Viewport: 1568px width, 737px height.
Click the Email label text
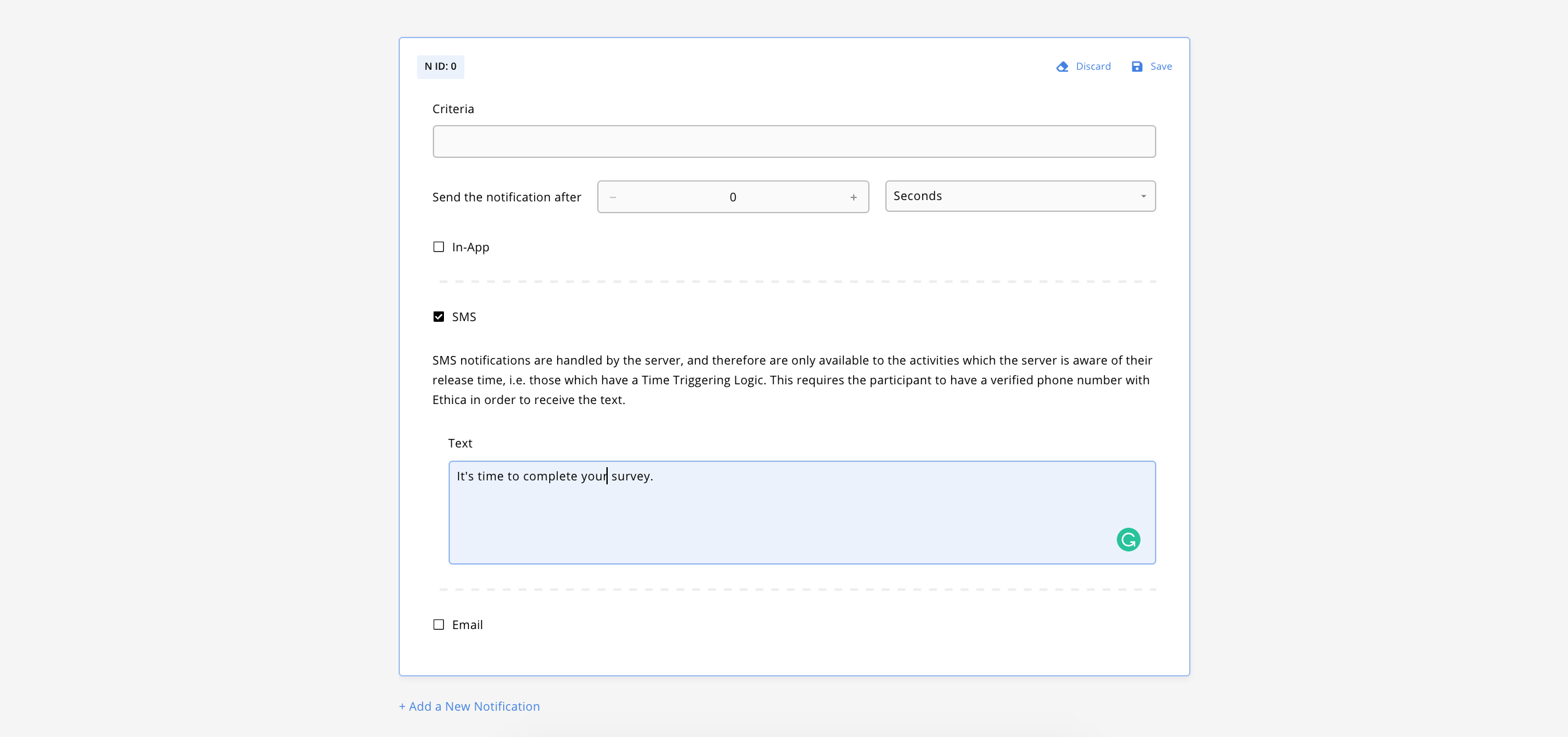[x=467, y=624]
